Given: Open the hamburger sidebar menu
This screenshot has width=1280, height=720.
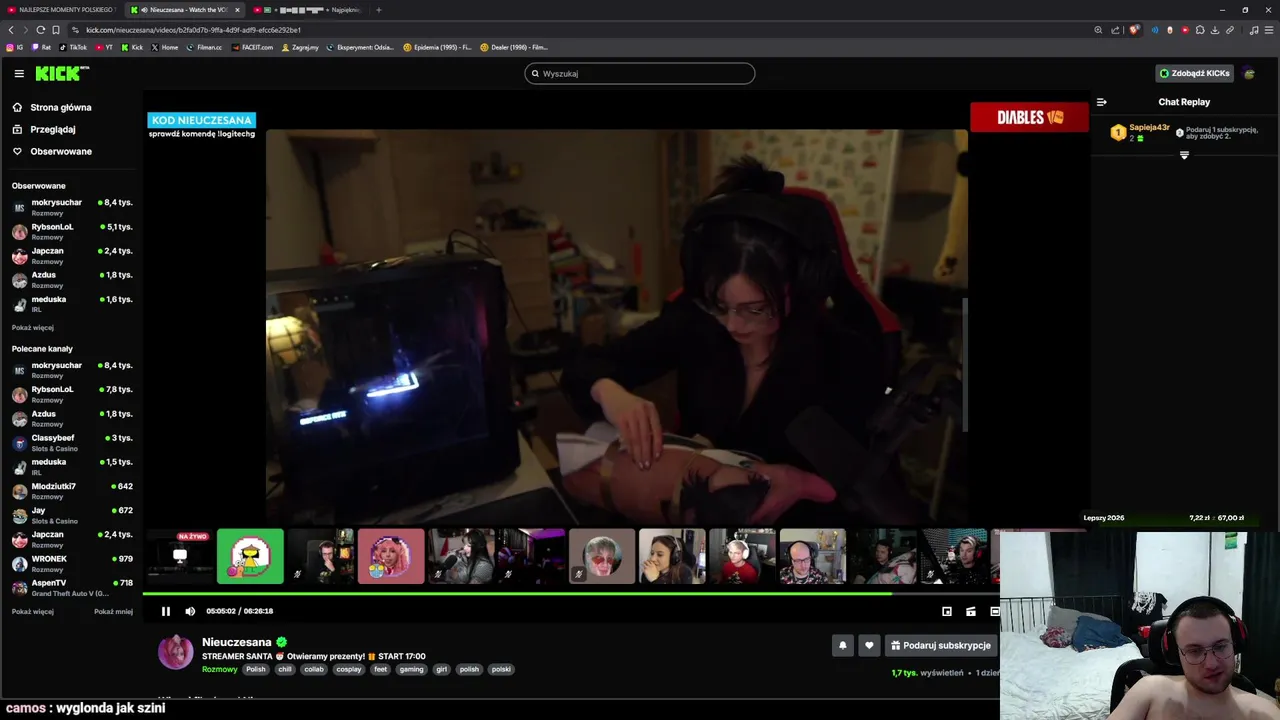Looking at the screenshot, I should click(19, 73).
